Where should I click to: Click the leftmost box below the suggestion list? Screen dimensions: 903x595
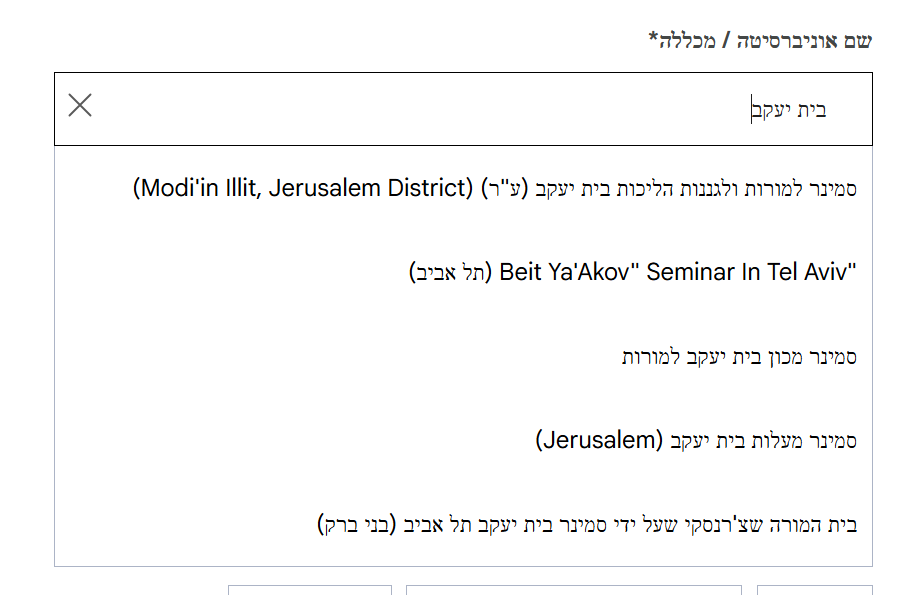(x=310, y=590)
